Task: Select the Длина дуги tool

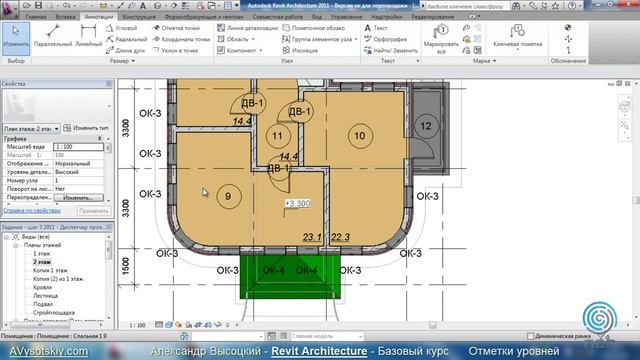Action: (125, 50)
